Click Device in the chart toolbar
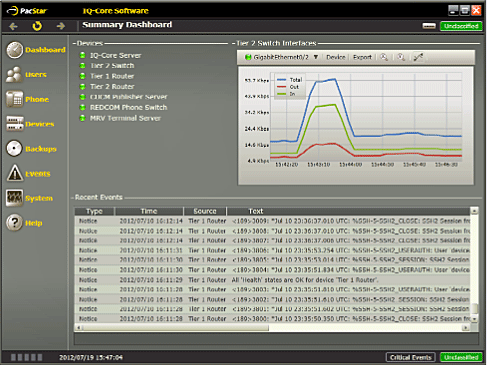487x365 pixels. pyautogui.click(x=336, y=57)
